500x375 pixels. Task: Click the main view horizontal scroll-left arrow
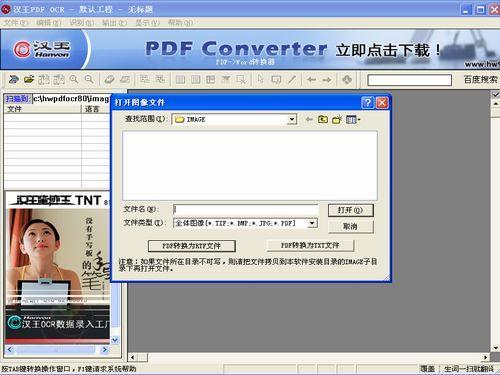[132, 357]
